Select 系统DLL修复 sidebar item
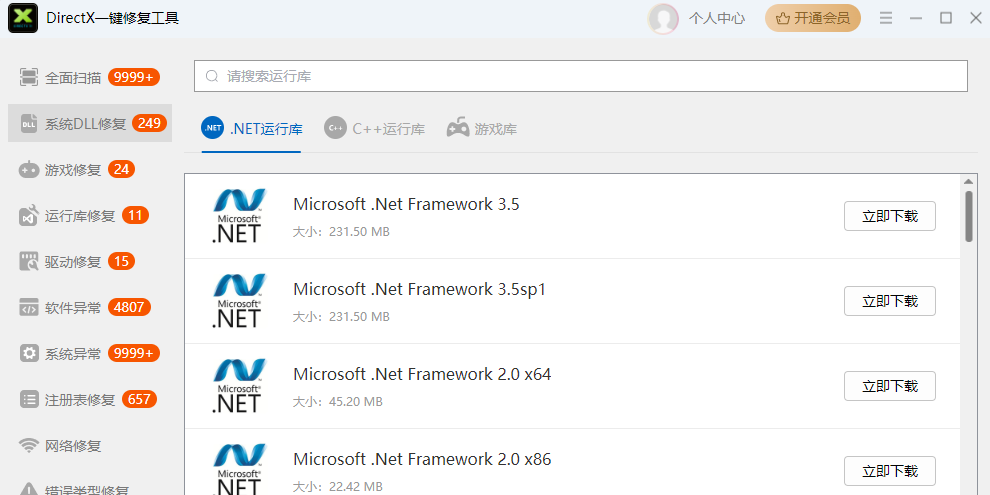 [x=90, y=123]
